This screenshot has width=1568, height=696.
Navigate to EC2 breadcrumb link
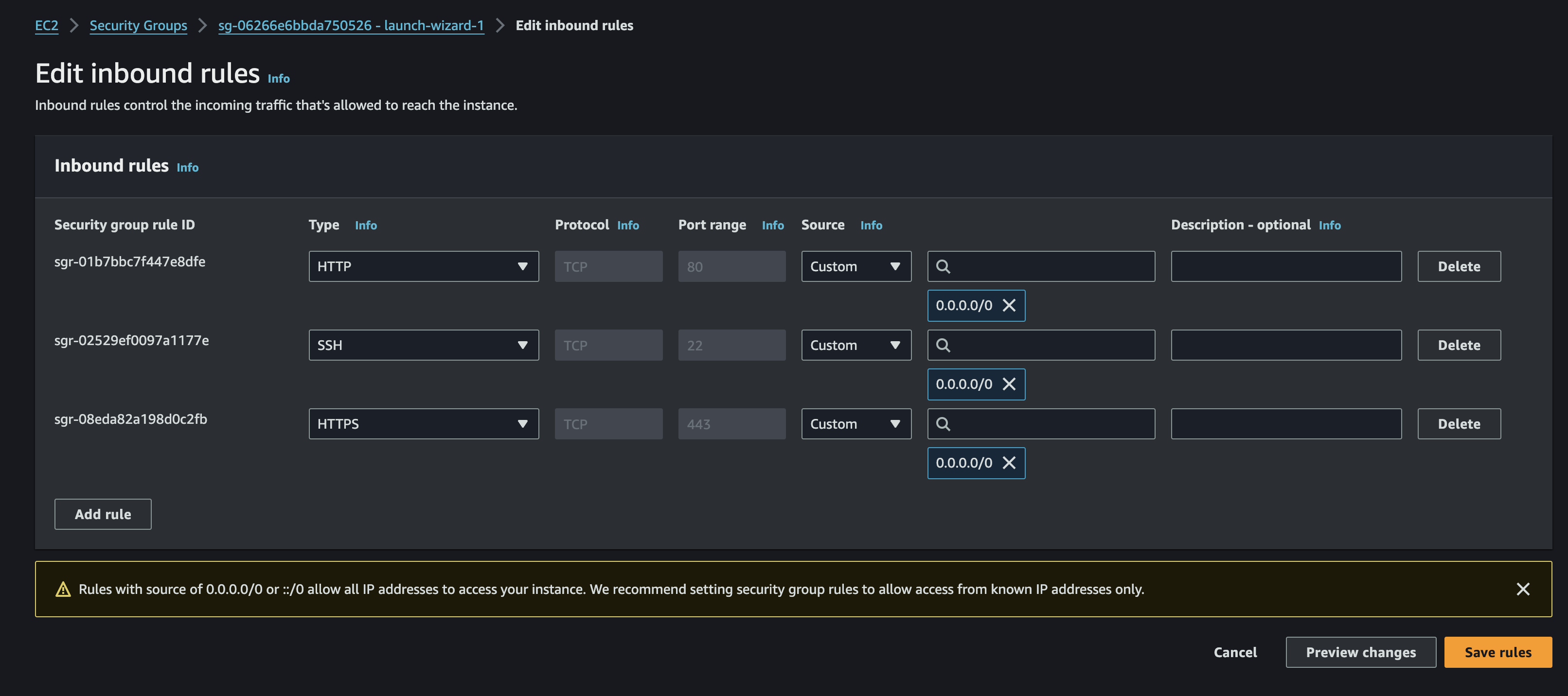pos(46,26)
